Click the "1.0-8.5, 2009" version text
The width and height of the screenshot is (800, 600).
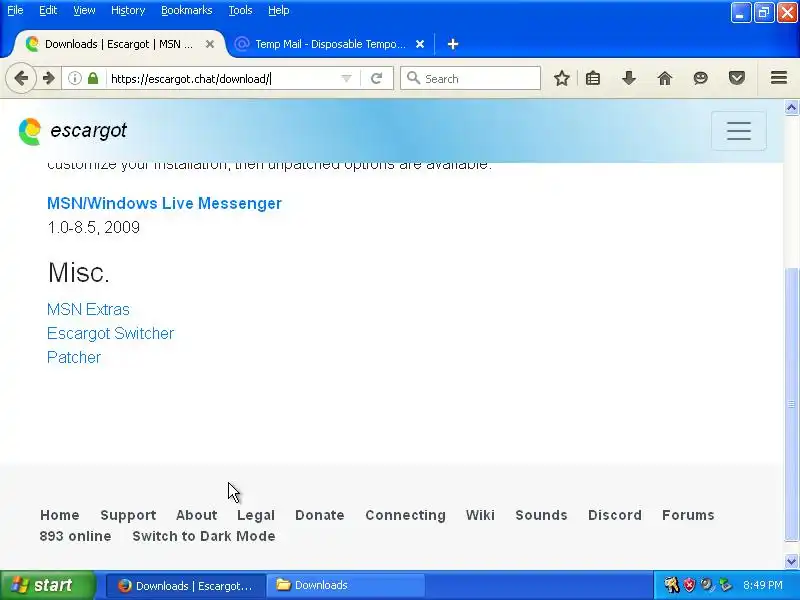pos(93,227)
